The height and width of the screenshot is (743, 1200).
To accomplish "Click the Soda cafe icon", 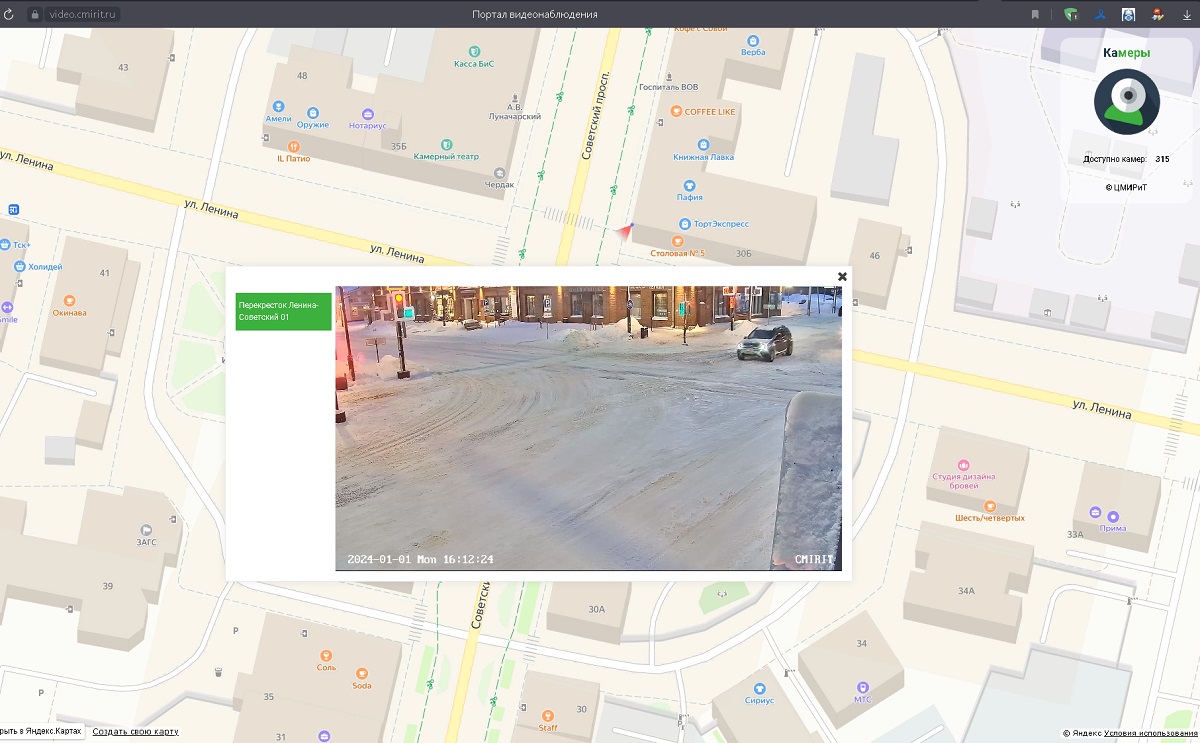I will tap(361, 674).
